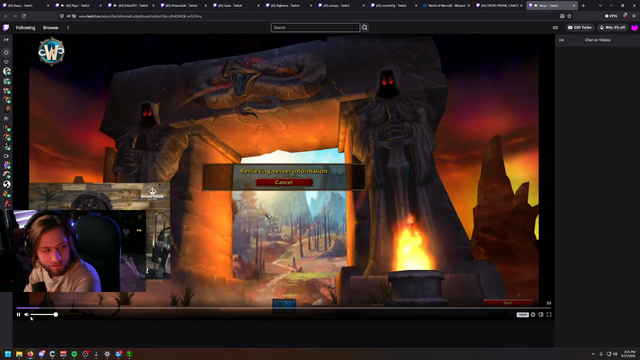
Task: Open the Windows Start menu
Action: (x=8, y=354)
